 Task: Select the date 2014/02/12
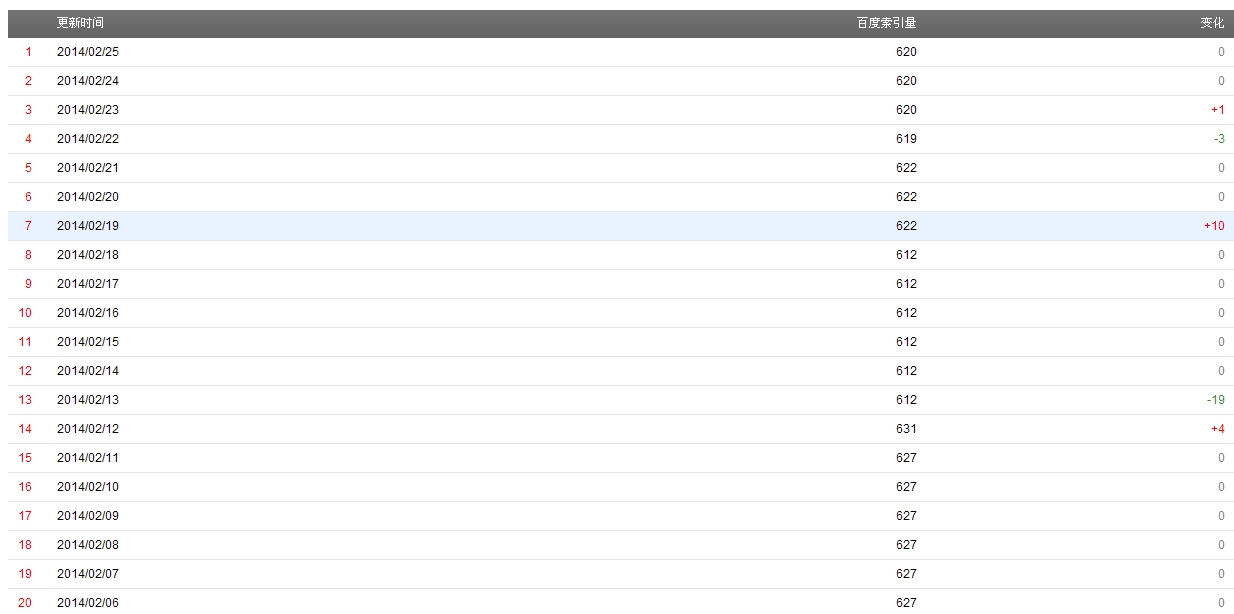tap(88, 429)
